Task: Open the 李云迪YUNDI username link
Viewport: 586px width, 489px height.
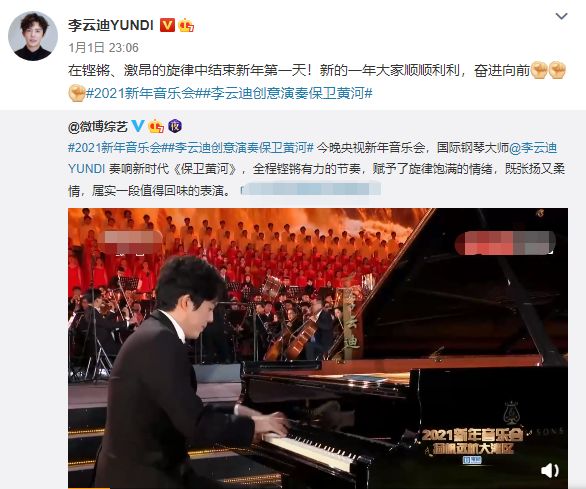Action: [x=111, y=25]
